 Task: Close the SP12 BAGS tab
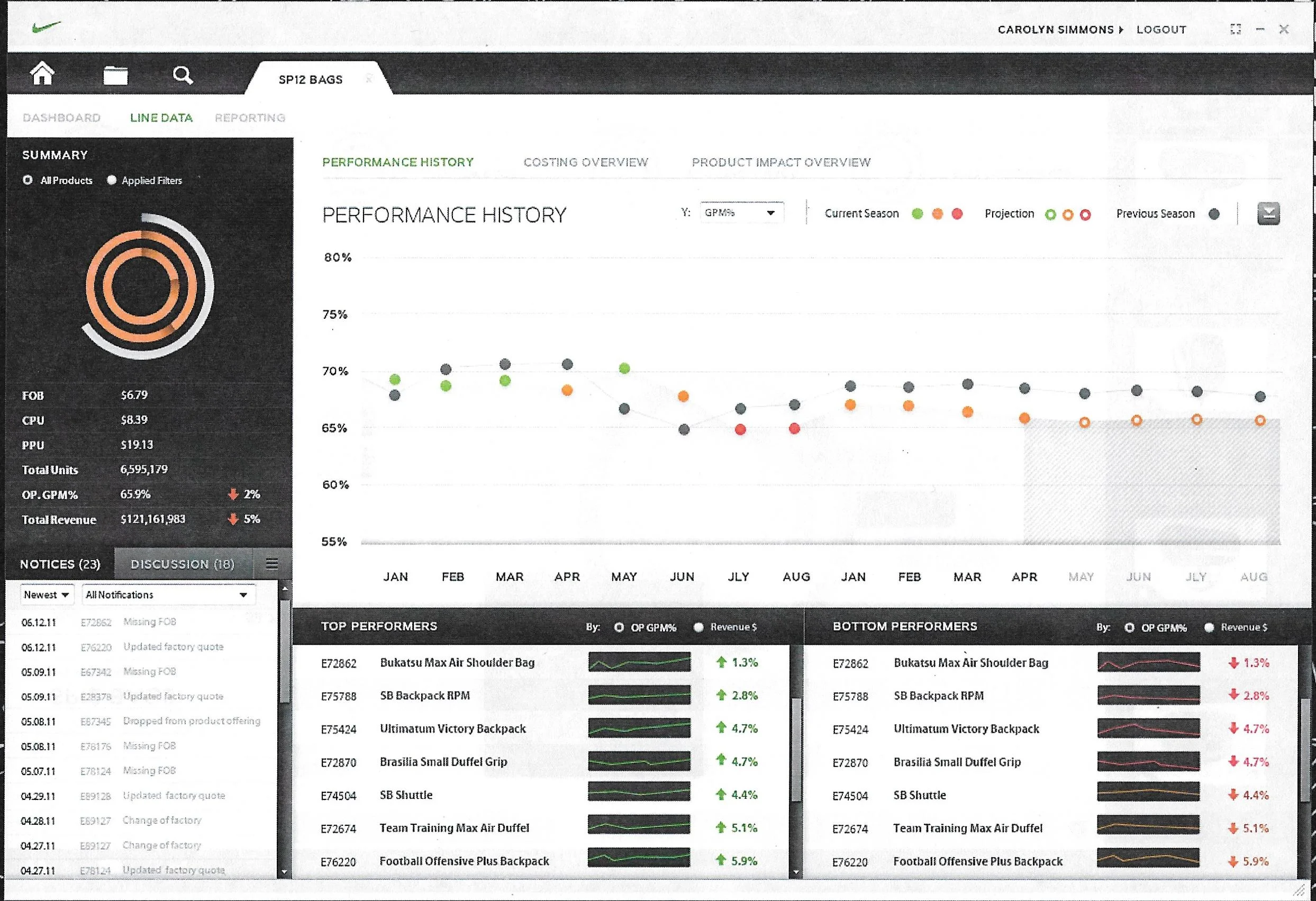pos(369,79)
